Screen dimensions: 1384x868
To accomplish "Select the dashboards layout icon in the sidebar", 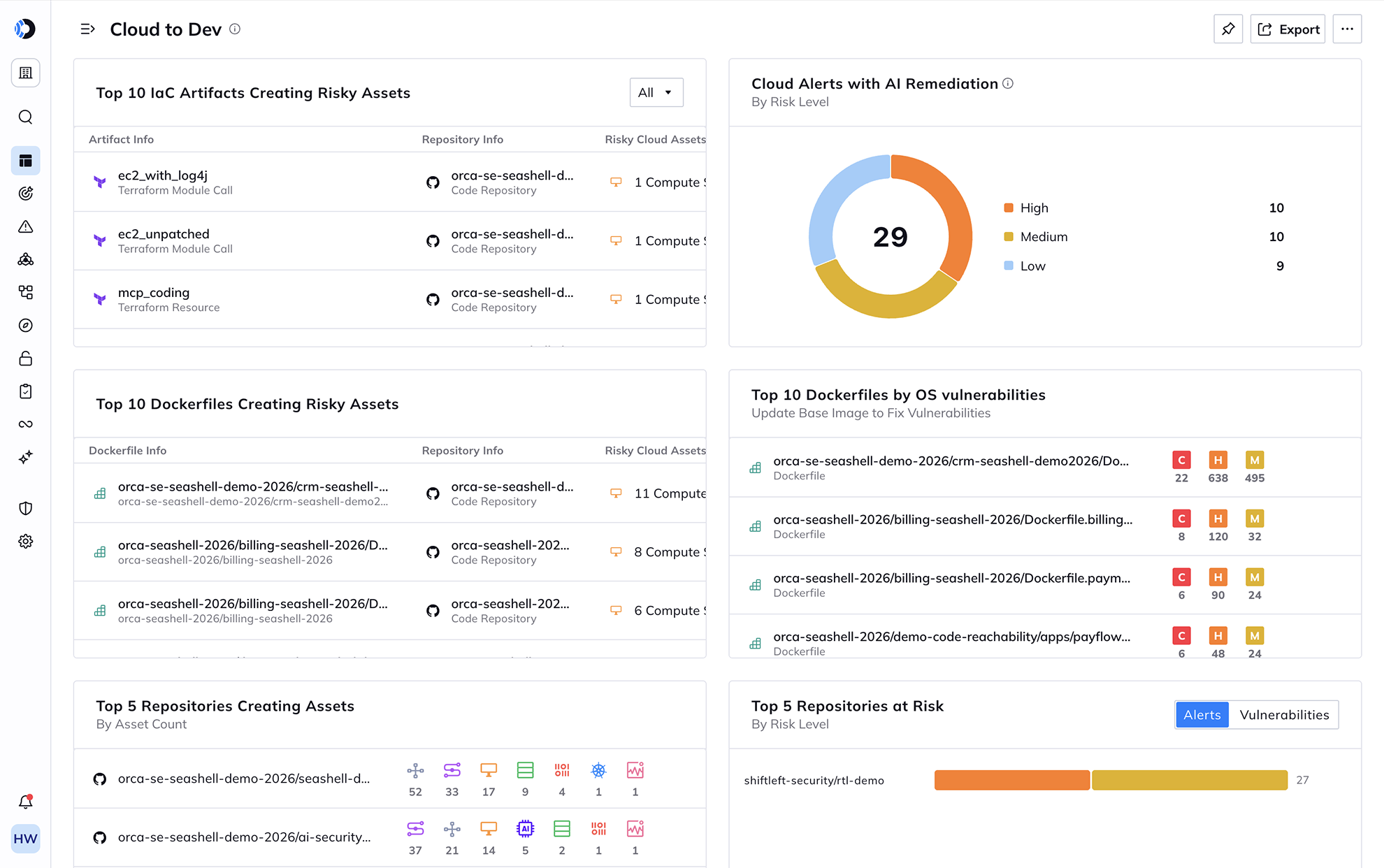I will tap(25, 161).
